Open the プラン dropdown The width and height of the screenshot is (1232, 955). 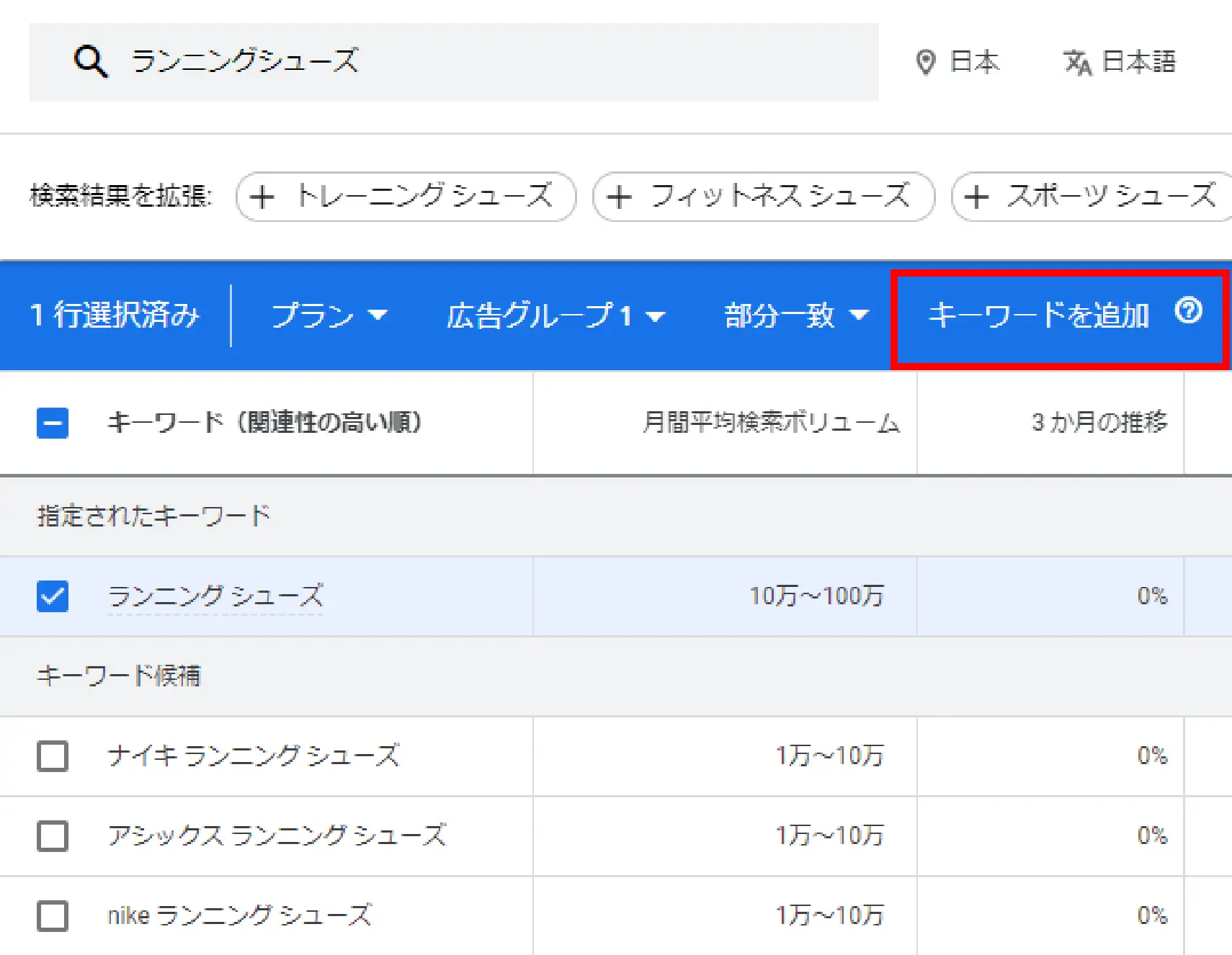tap(329, 315)
